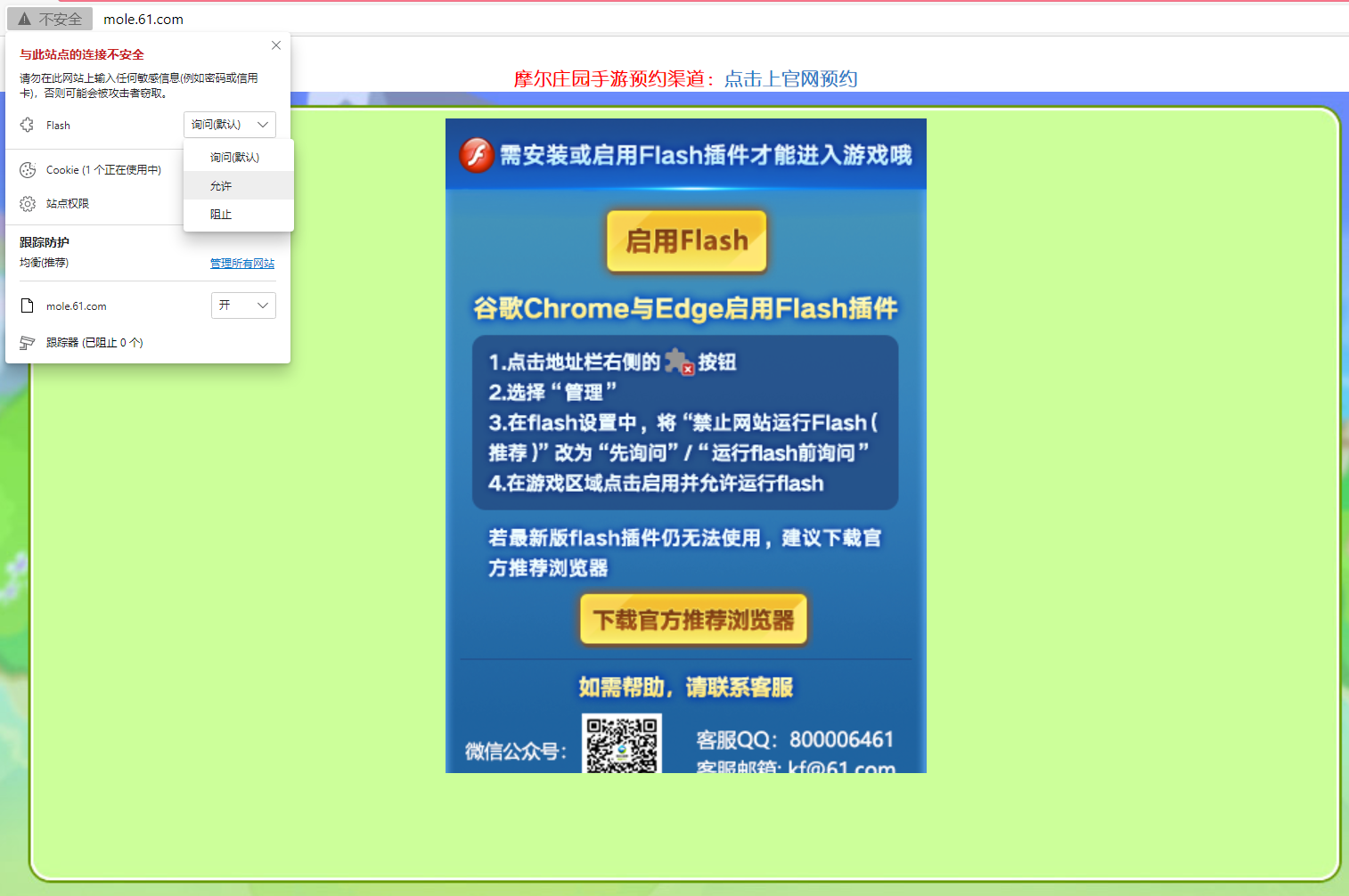1349x896 pixels.
Task: Open the 点击上官网预约 link
Action: (791, 79)
